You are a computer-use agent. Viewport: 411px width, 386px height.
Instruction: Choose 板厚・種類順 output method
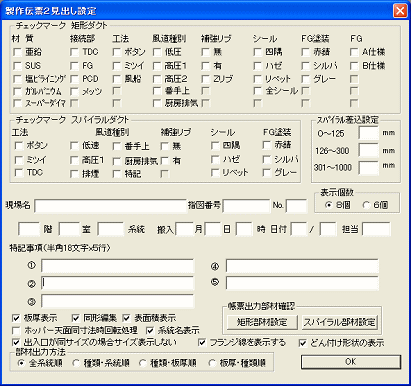[212, 363]
